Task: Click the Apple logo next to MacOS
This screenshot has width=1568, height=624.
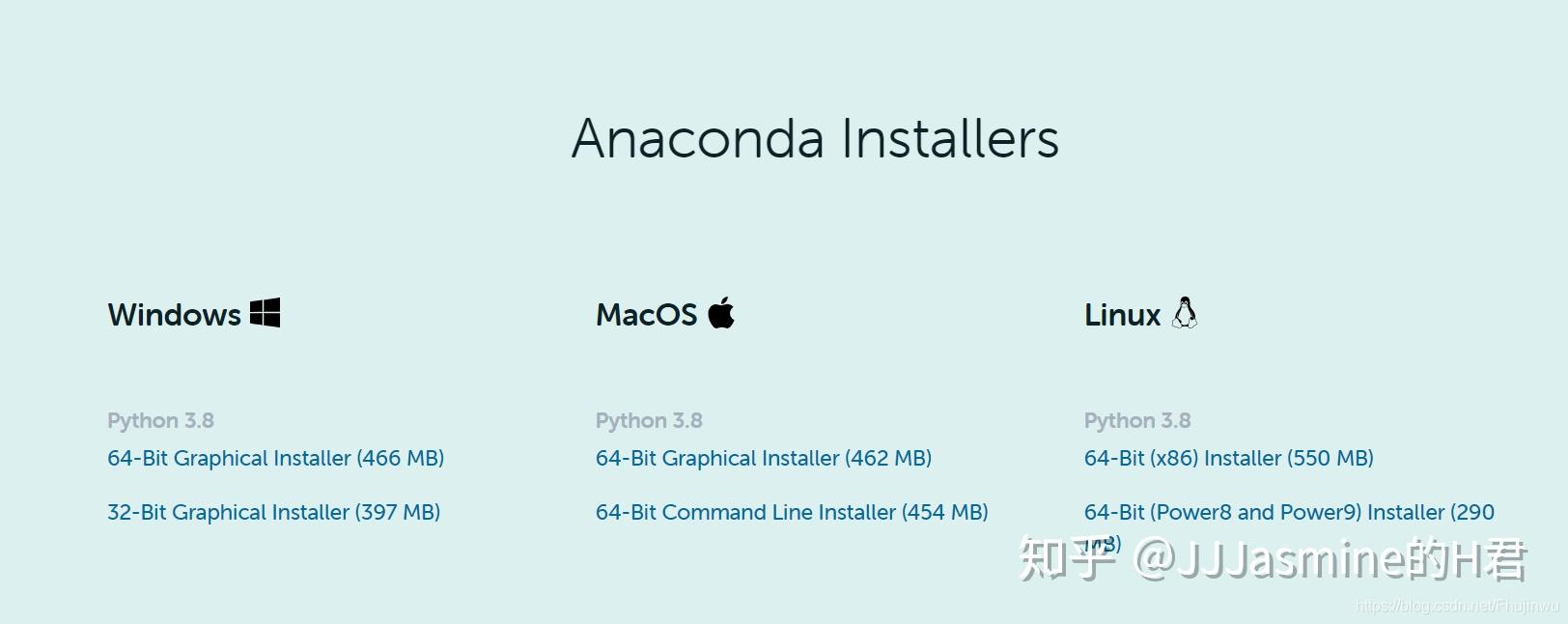Action: [721, 312]
